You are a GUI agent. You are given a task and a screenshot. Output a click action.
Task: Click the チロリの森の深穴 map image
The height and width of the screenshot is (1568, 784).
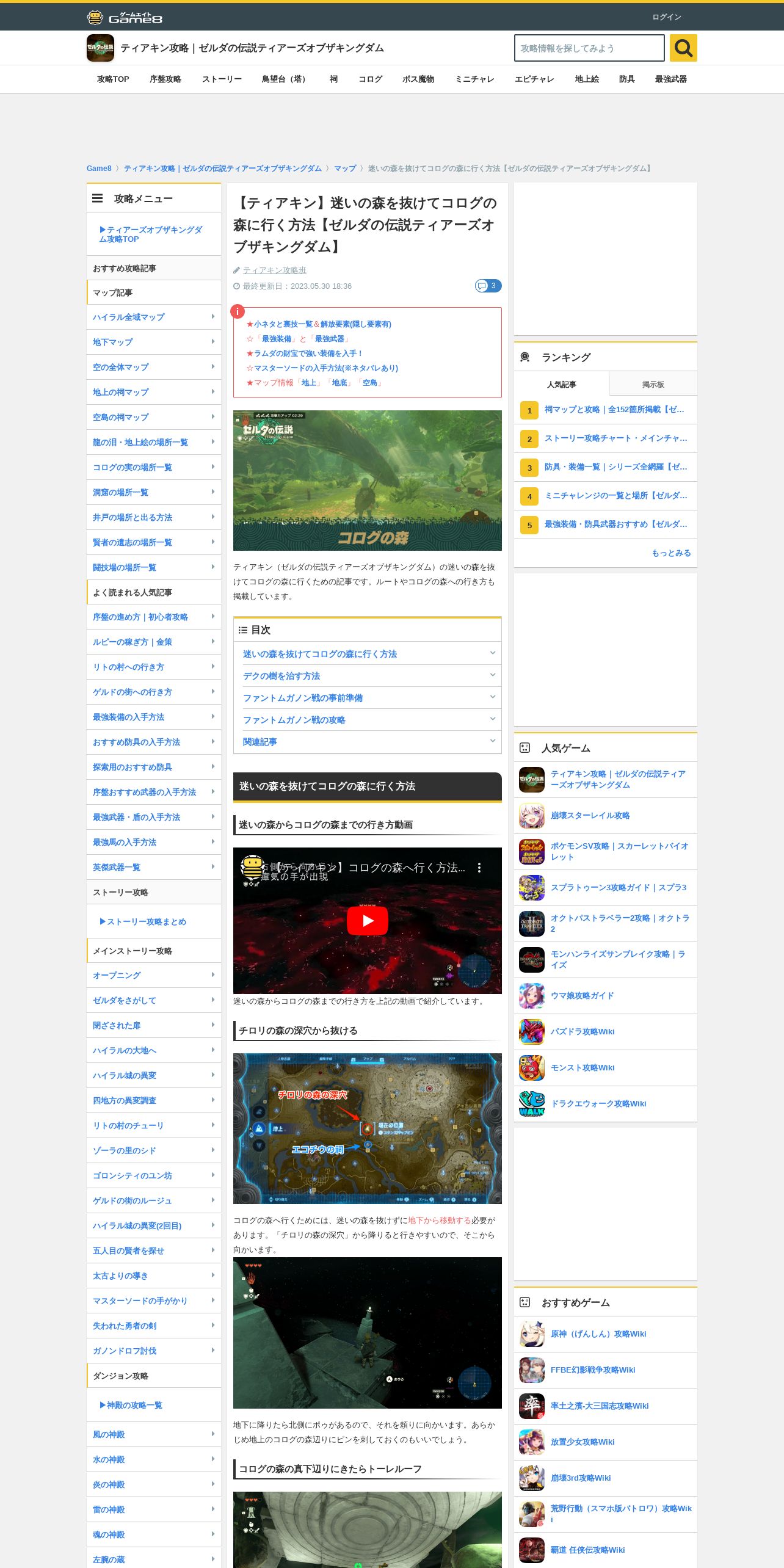pos(368,1128)
